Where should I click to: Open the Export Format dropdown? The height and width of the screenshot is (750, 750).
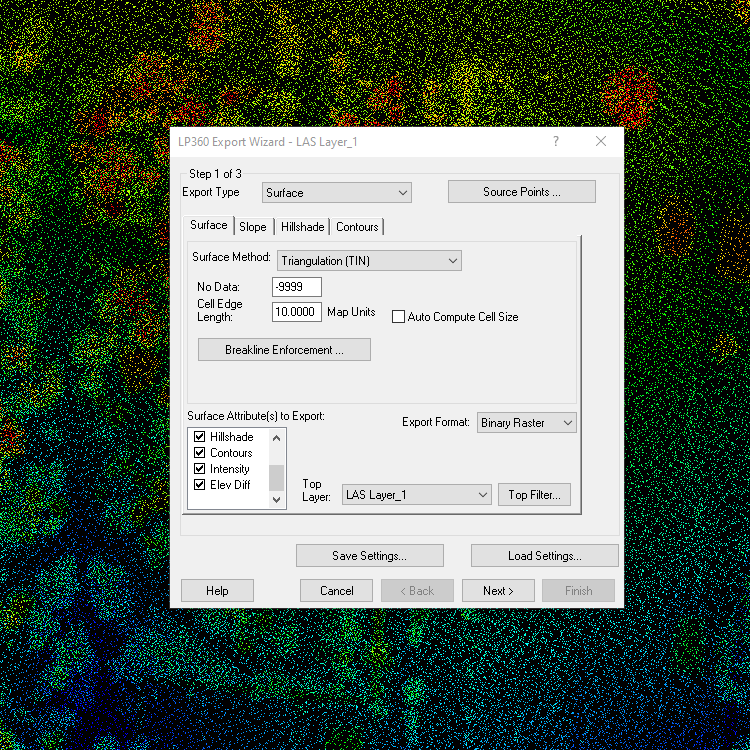(527, 423)
